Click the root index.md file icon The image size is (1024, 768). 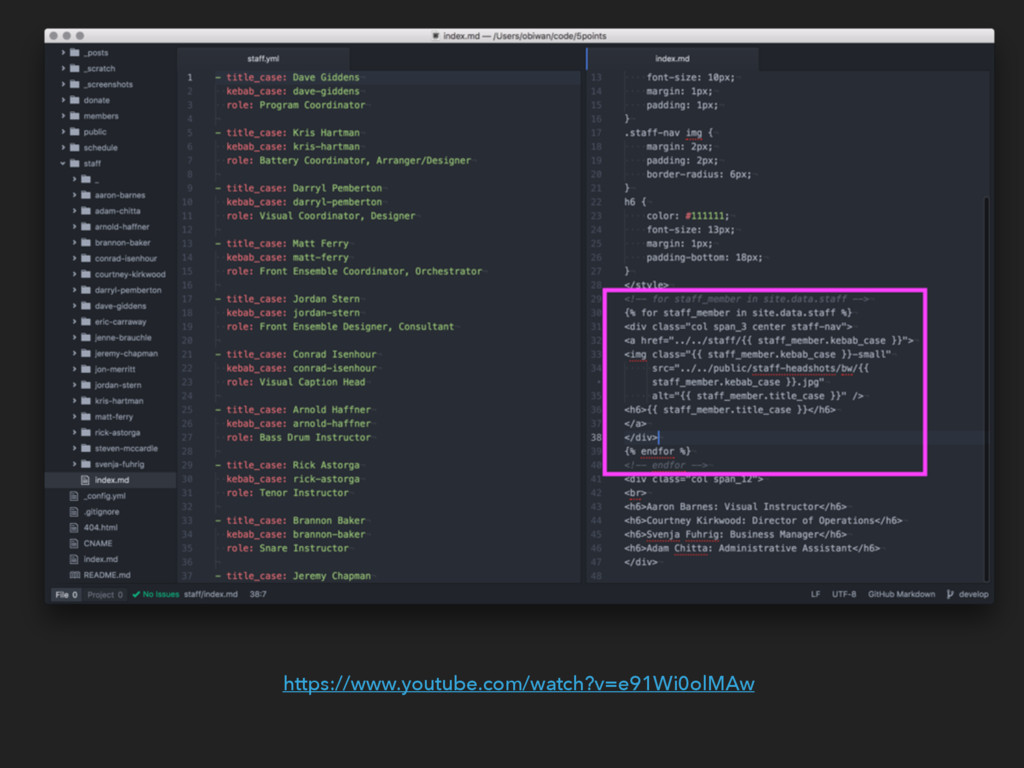click(x=74, y=559)
